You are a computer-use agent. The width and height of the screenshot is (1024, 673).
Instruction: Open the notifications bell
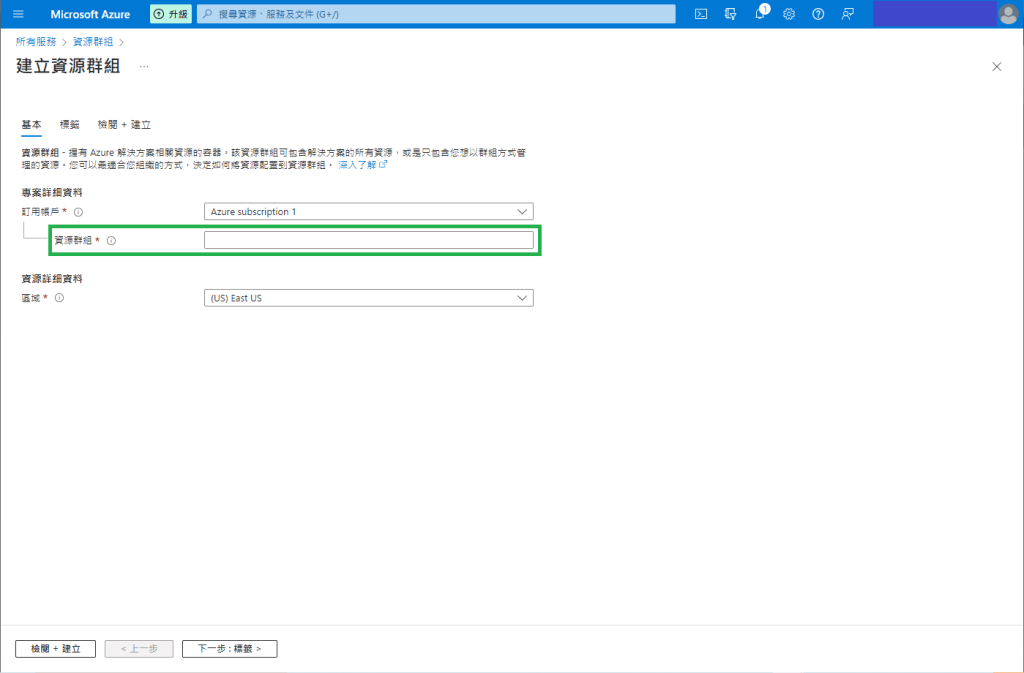[x=760, y=14]
